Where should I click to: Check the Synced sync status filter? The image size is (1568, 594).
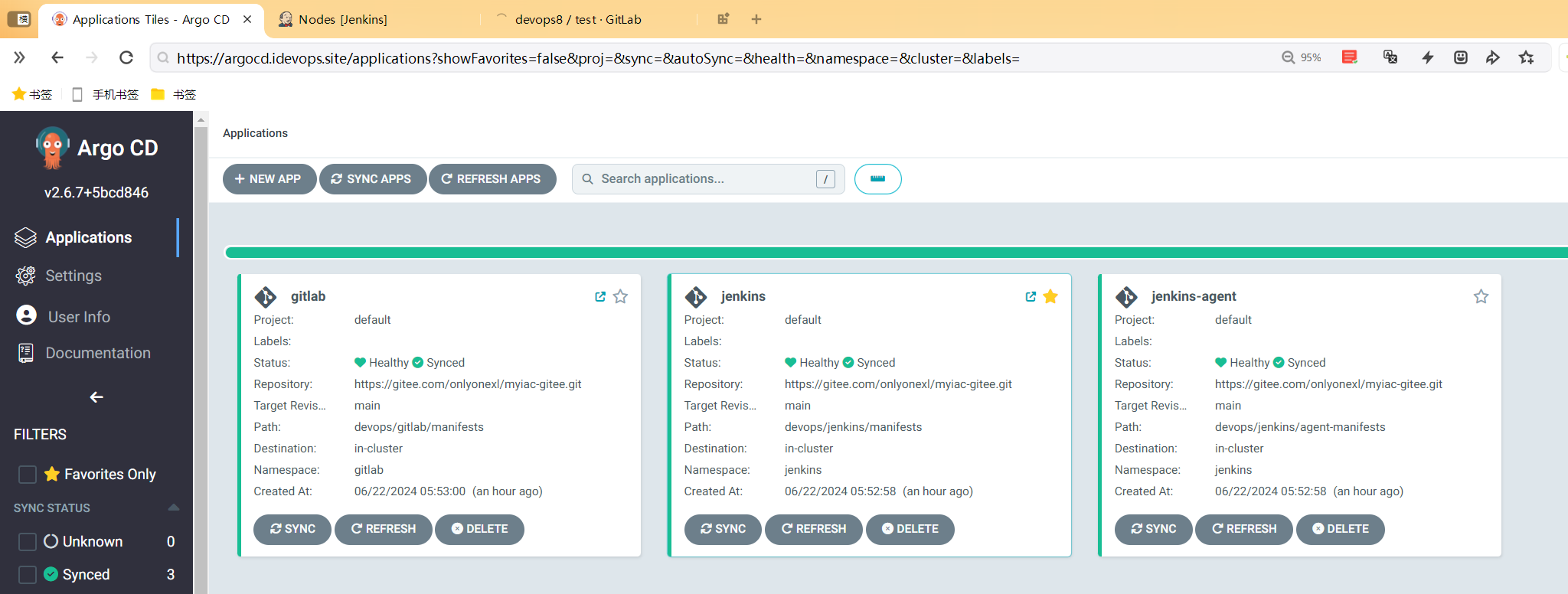pyautogui.click(x=28, y=575)
